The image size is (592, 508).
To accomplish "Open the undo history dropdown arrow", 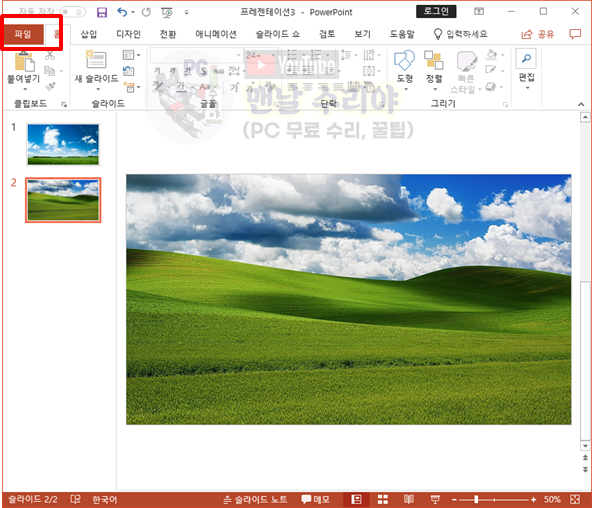I will (133, 12).
